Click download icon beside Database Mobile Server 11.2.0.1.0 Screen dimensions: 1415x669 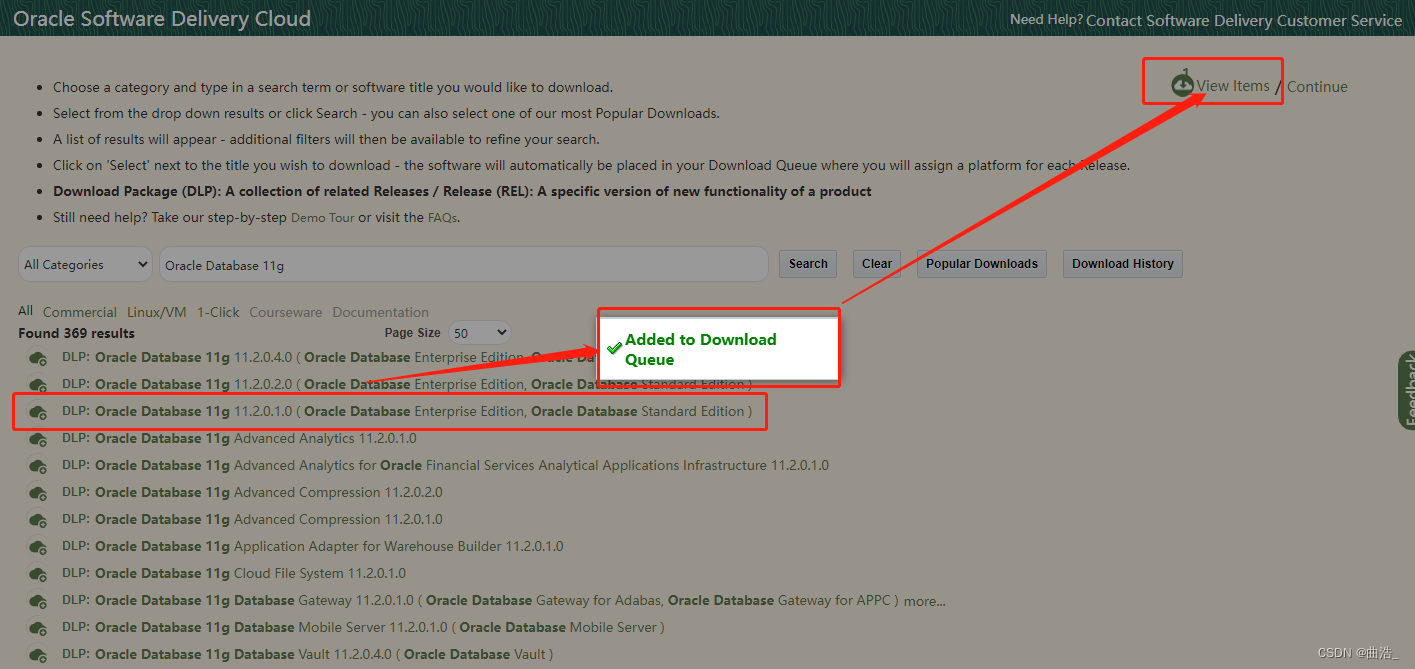pyautogui.click(x=39, y=628)
